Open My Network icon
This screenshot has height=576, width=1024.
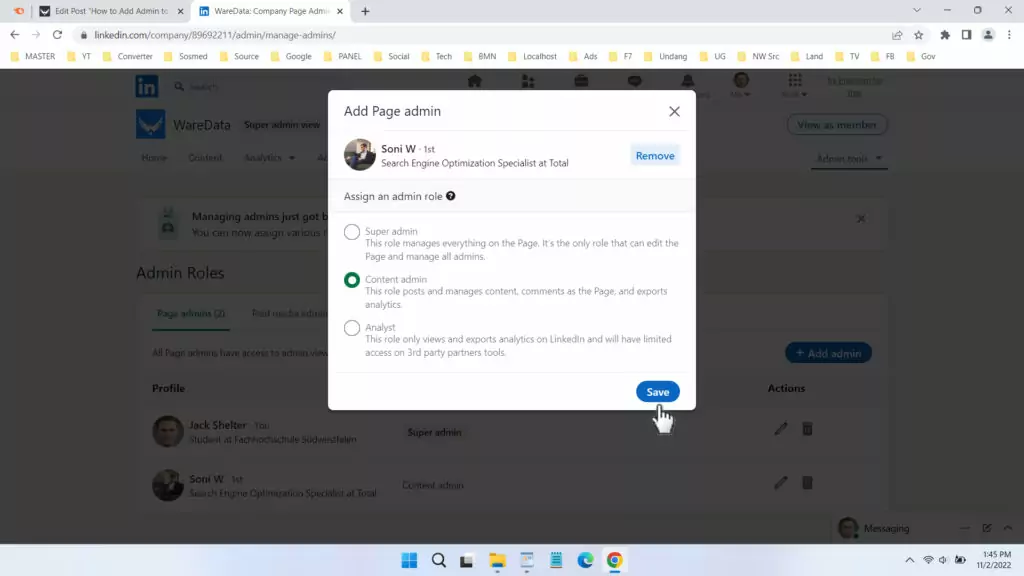tap(528, 82)
